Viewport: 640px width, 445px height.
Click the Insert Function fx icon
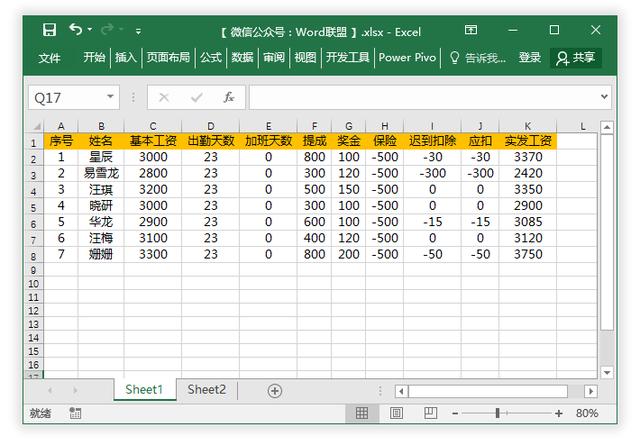point(229,97)
